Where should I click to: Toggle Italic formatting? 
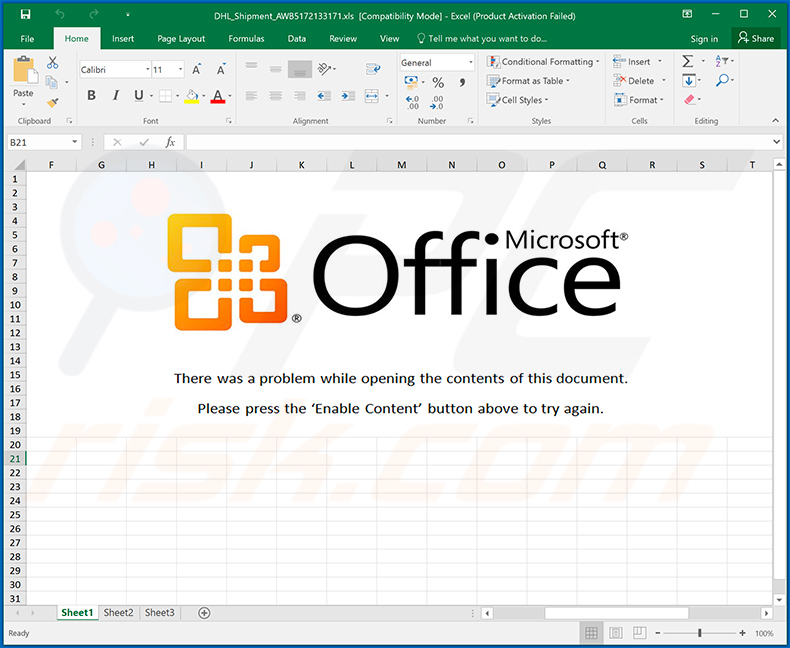click(x=115, y=95)
